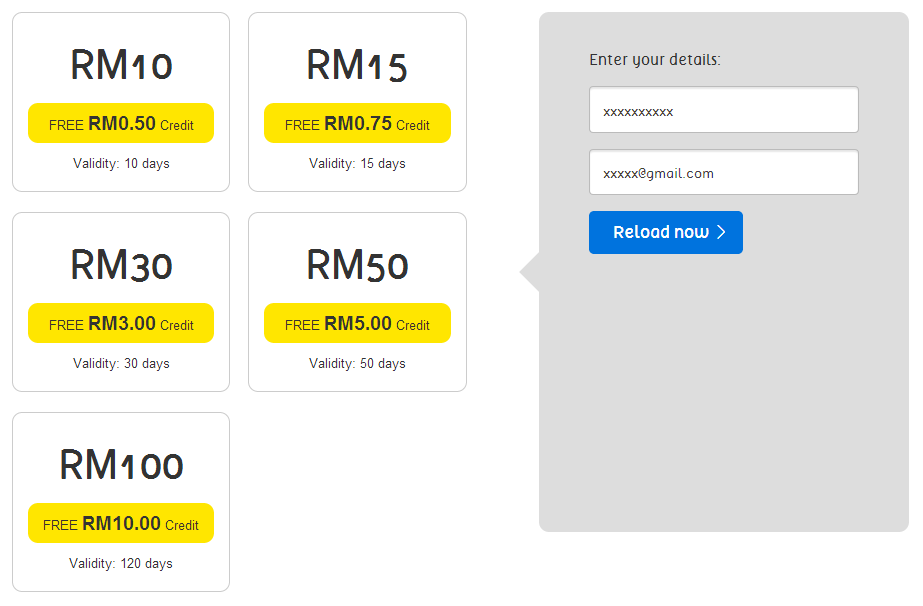Image resolution: width=923 pixels, height=606 pixels.
Task: Click the chevron arrow on Reload now
Action: click(721, 232)
